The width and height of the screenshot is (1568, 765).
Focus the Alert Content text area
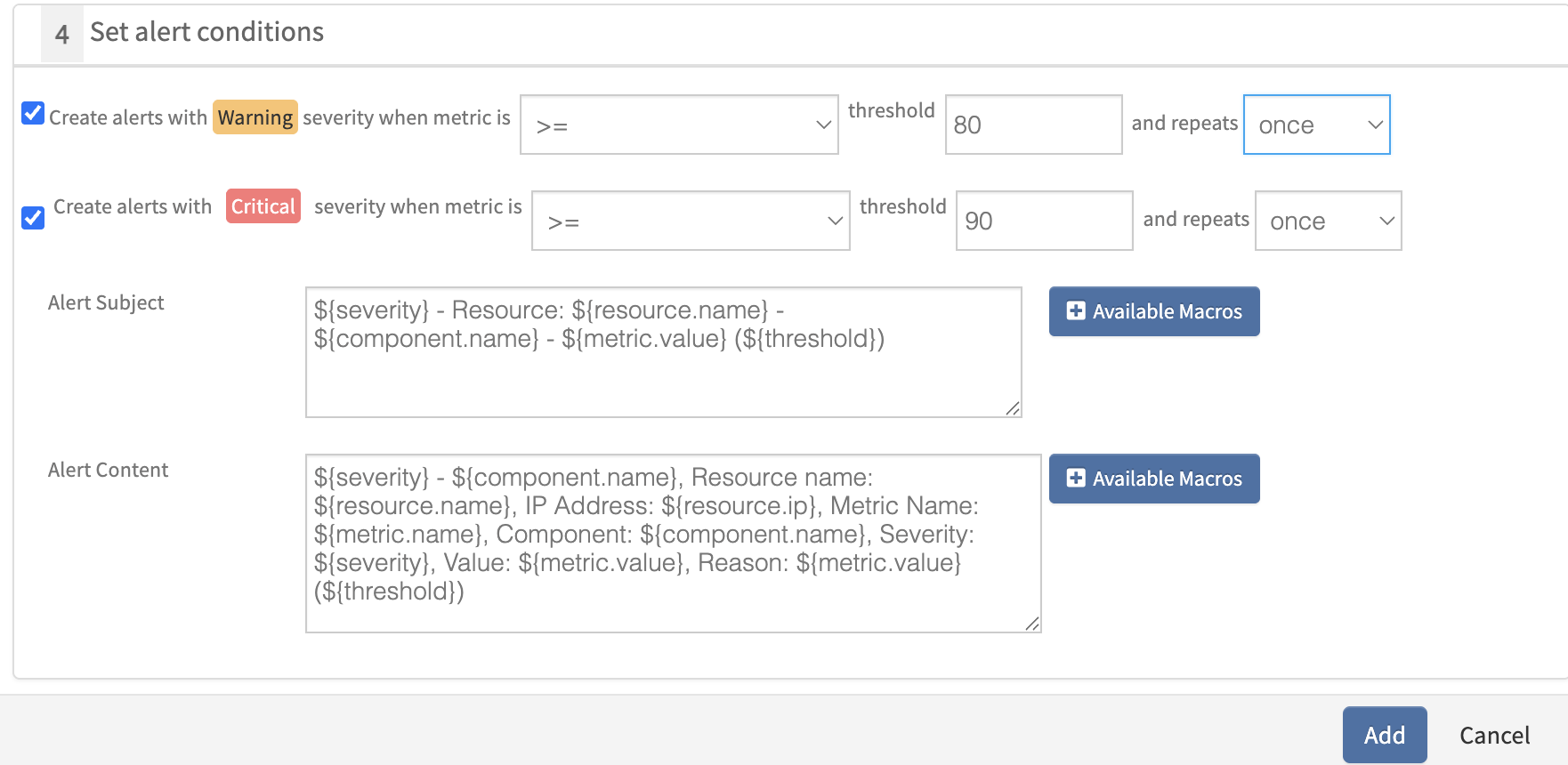tap(672, 543)
